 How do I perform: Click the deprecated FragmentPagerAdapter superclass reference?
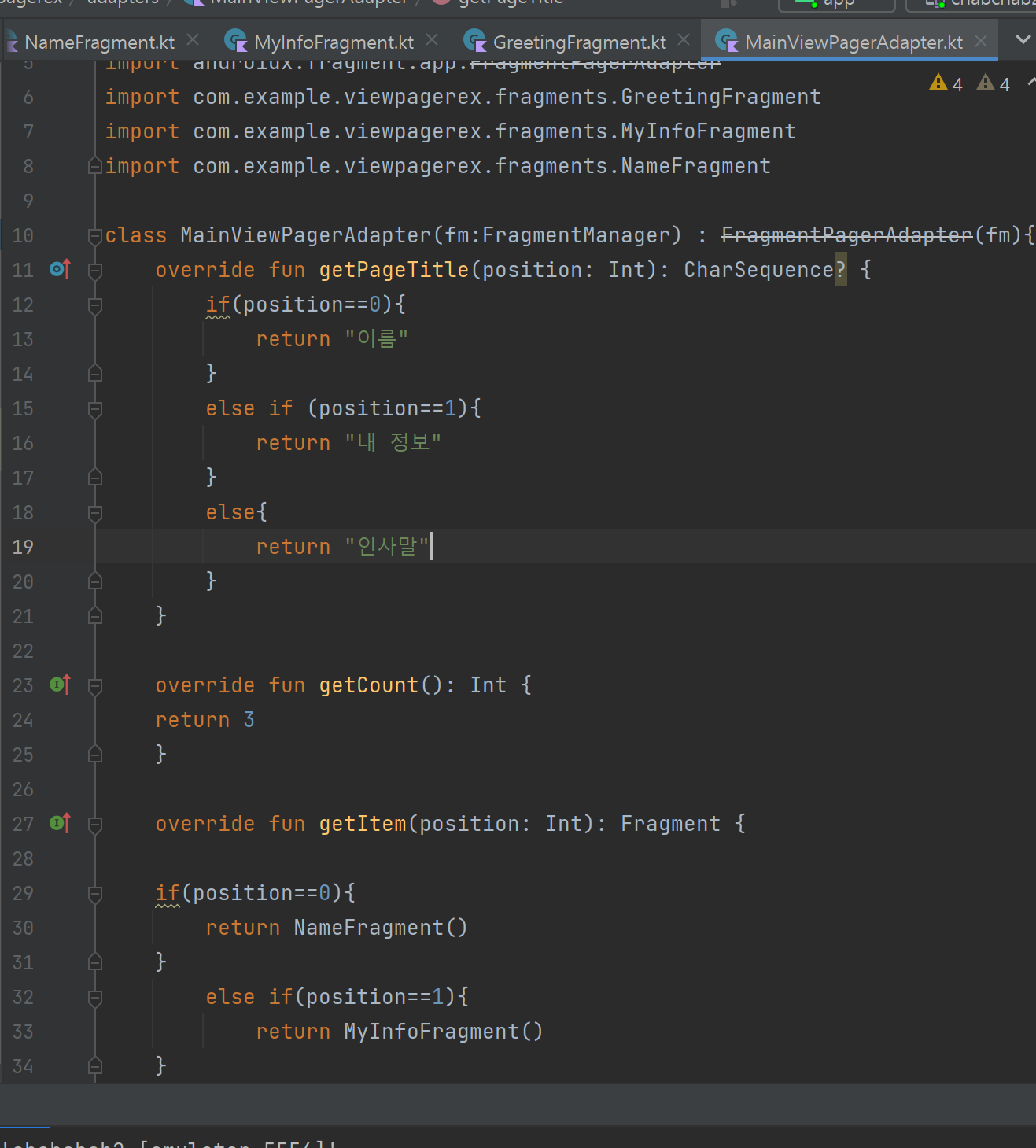click(847, 235)
